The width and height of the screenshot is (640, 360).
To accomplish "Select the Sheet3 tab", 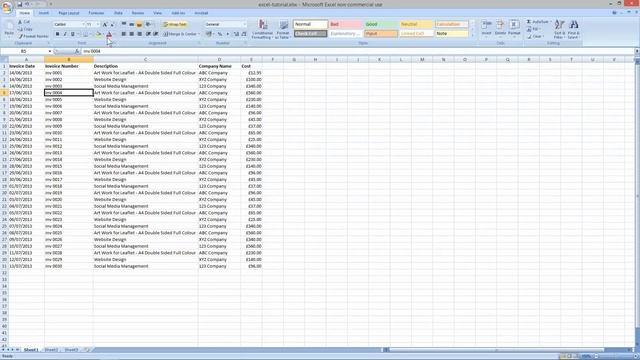I will point(71,350).
